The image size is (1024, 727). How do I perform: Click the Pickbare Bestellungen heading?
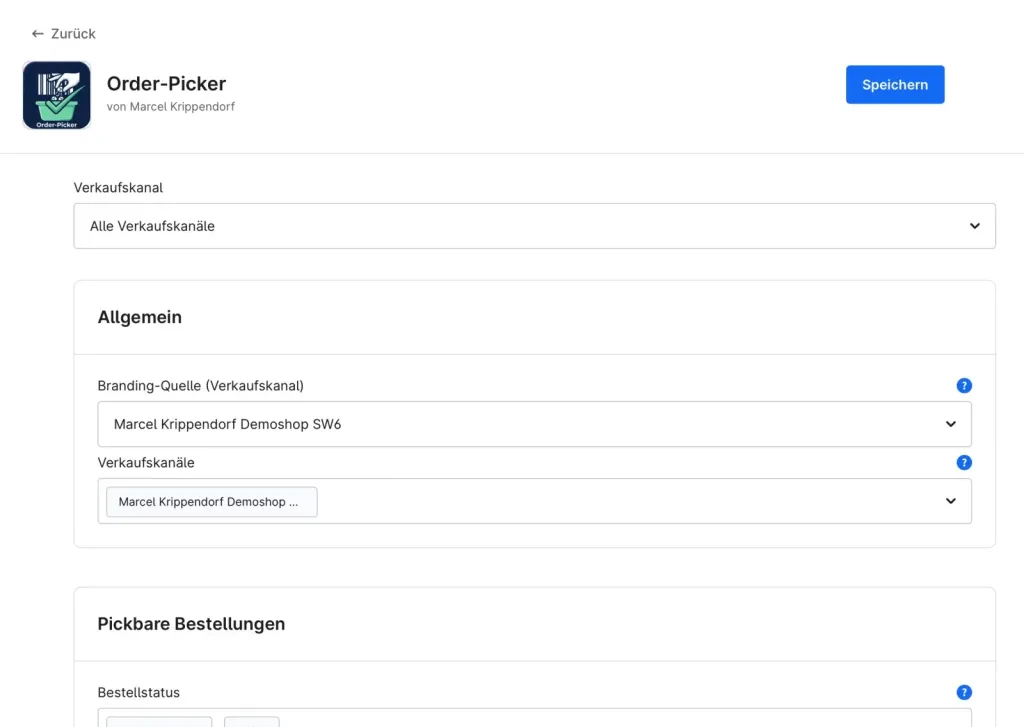pos(191,624)
